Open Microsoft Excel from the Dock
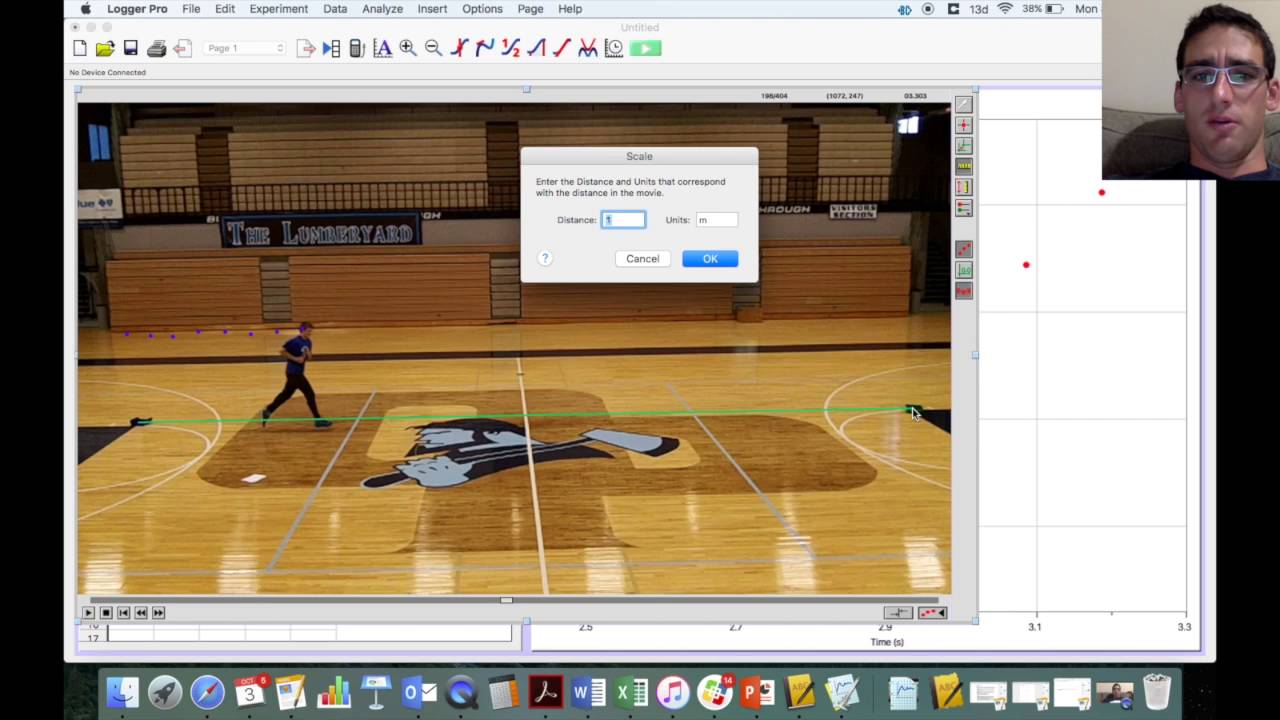Image resolution: width=1280 pixels, height=720 pixels. (x=631, y=692)
